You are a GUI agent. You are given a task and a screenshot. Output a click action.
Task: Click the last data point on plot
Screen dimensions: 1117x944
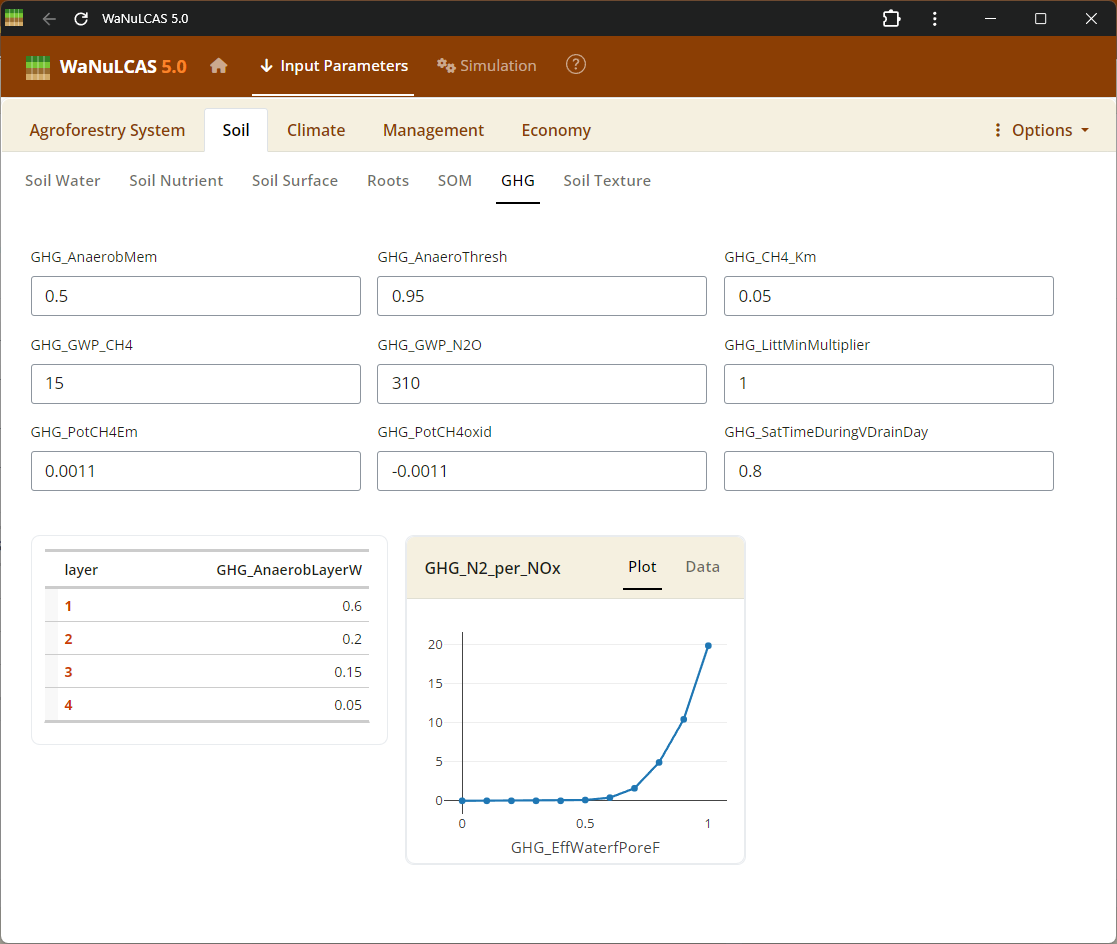708,645
